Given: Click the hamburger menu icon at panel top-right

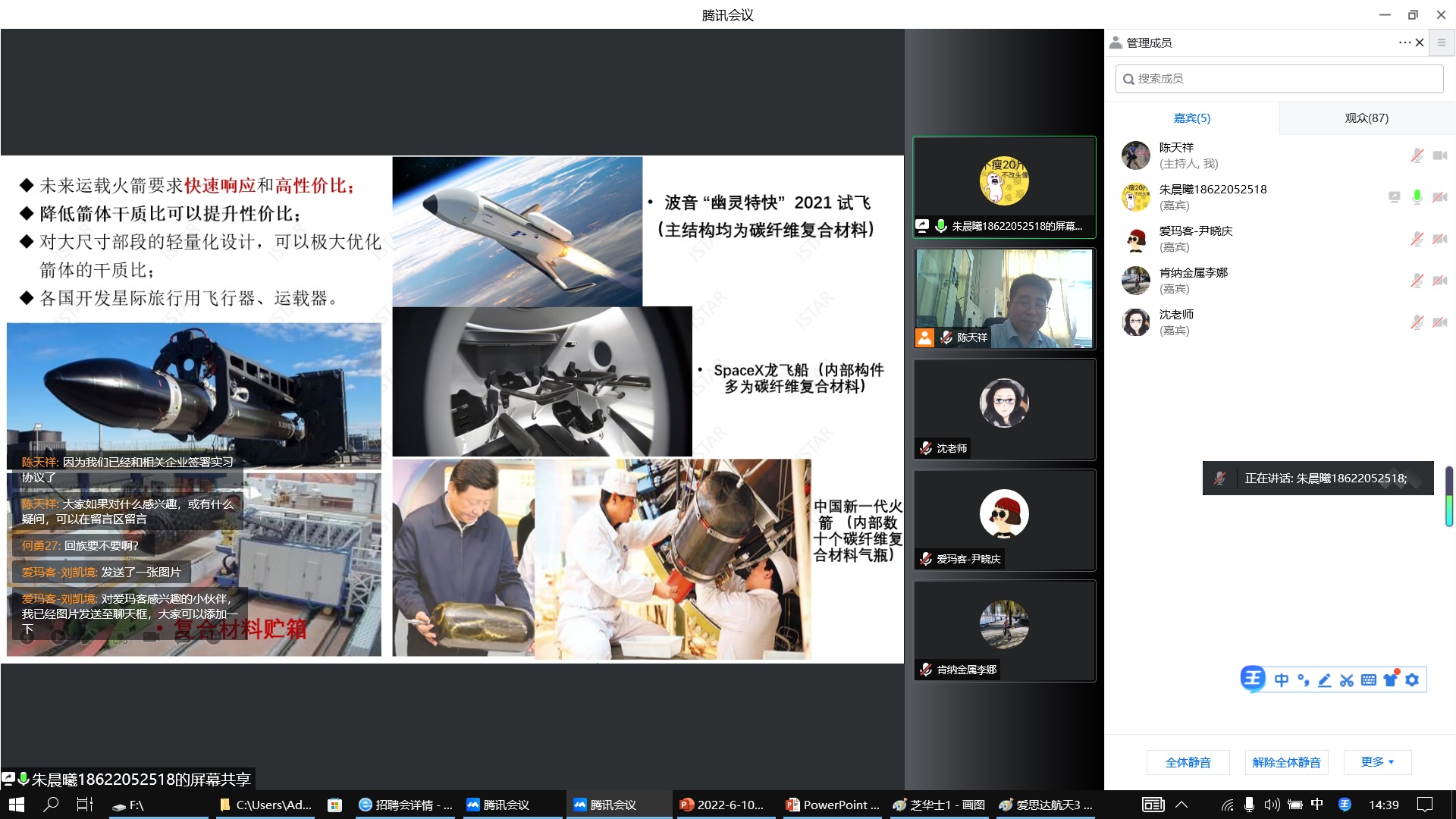Looking at the screenshot, I should click(x=1442, y=42).
